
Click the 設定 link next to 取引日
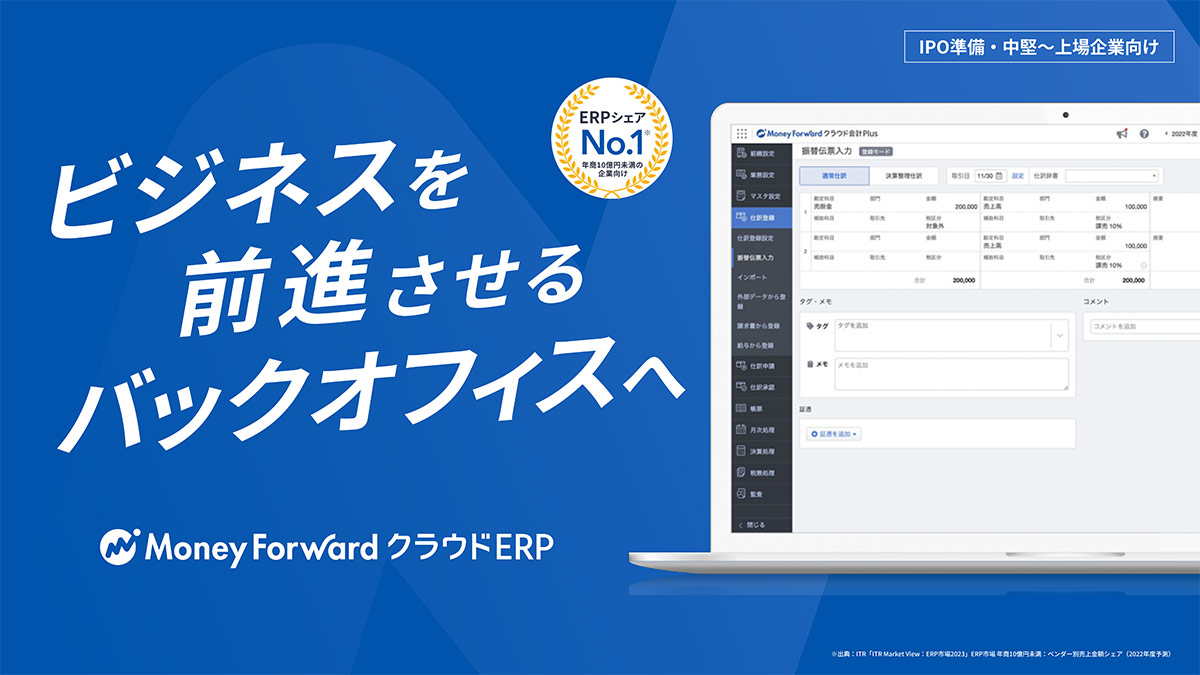pyautogui.click(x=1018, y=175)
